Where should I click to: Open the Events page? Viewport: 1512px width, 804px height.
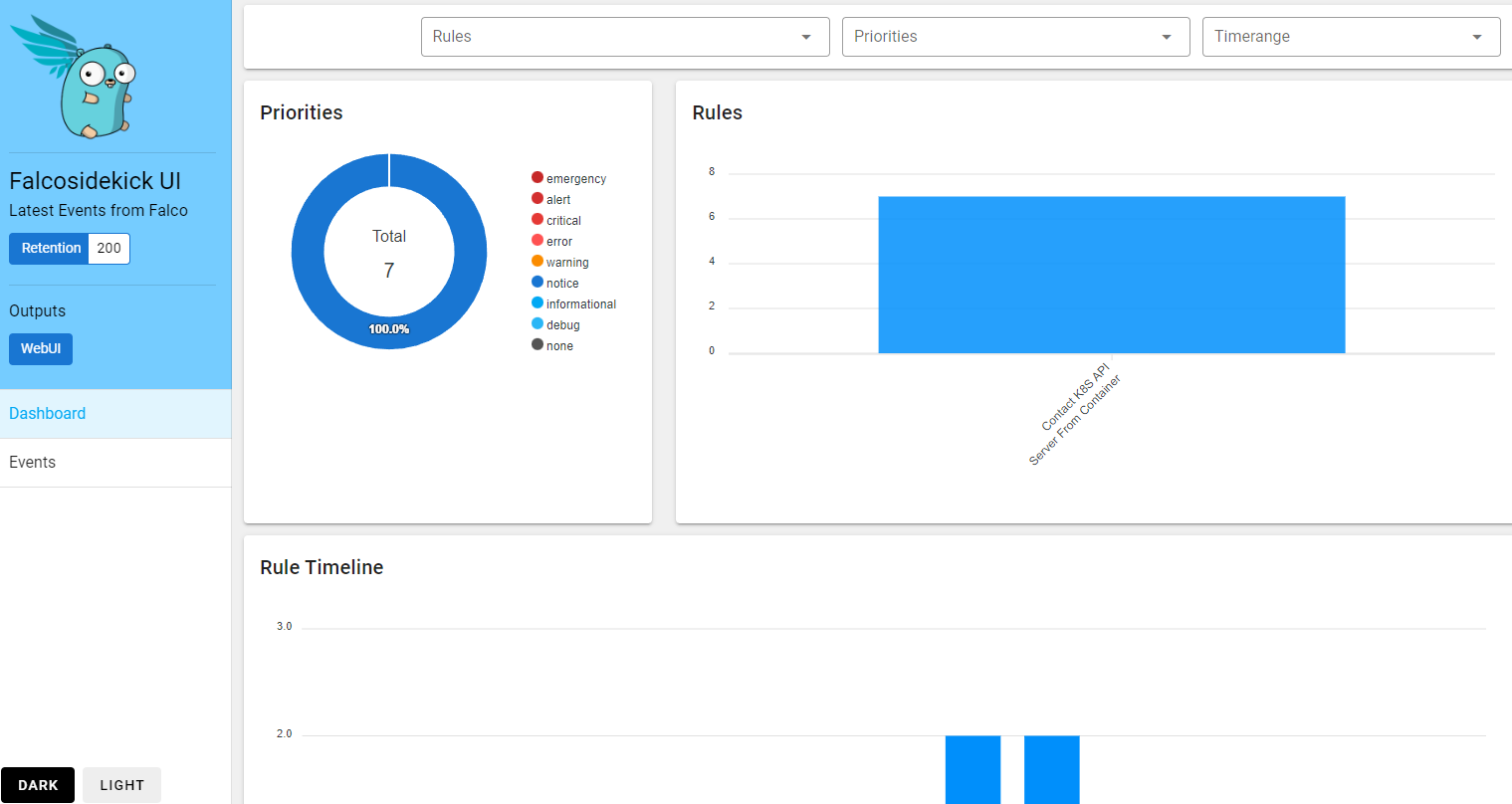point(115,463)
